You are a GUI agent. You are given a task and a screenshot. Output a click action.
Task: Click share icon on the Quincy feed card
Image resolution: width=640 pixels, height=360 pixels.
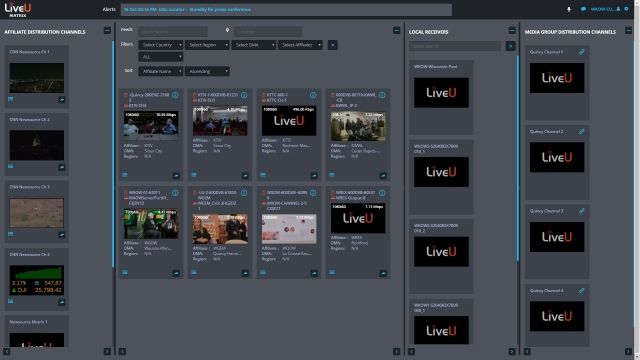coord(176,176)
